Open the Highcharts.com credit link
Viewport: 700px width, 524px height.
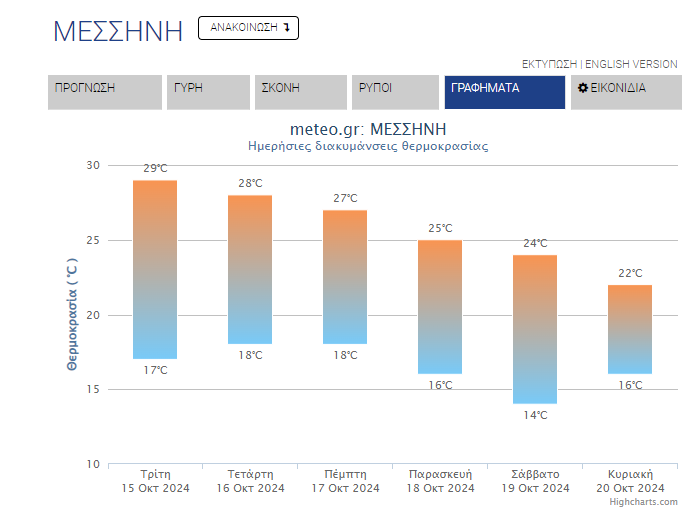(643, 502)
